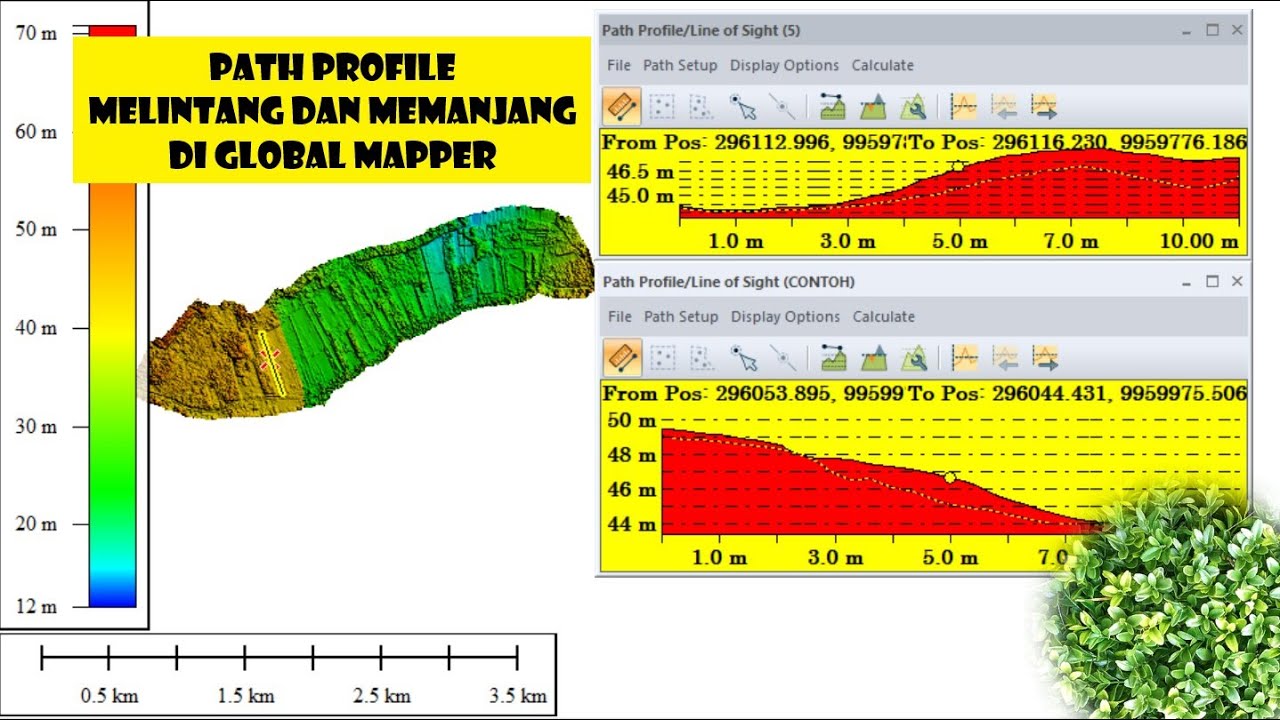
Task: Click the circle marker on the CONTOH profile graph
Action: tap(950, 478)
